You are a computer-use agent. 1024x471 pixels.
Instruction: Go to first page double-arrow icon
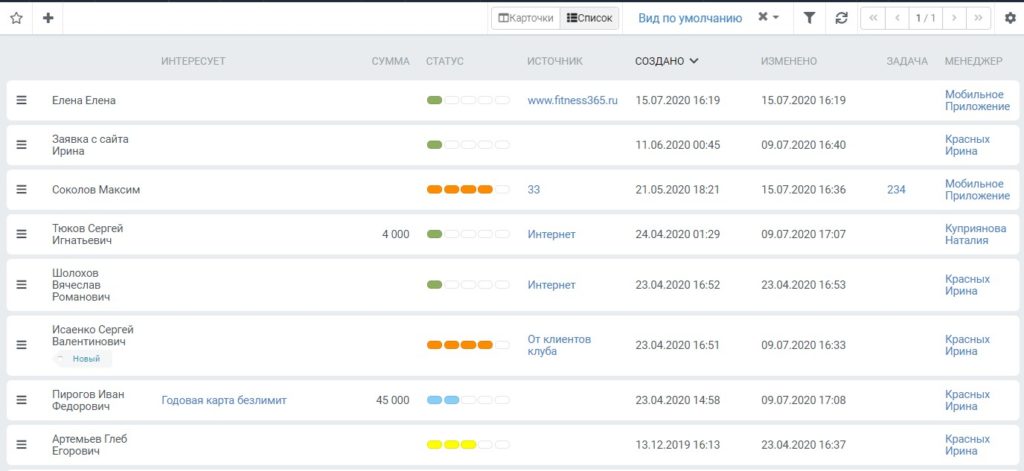pos(873,18)
